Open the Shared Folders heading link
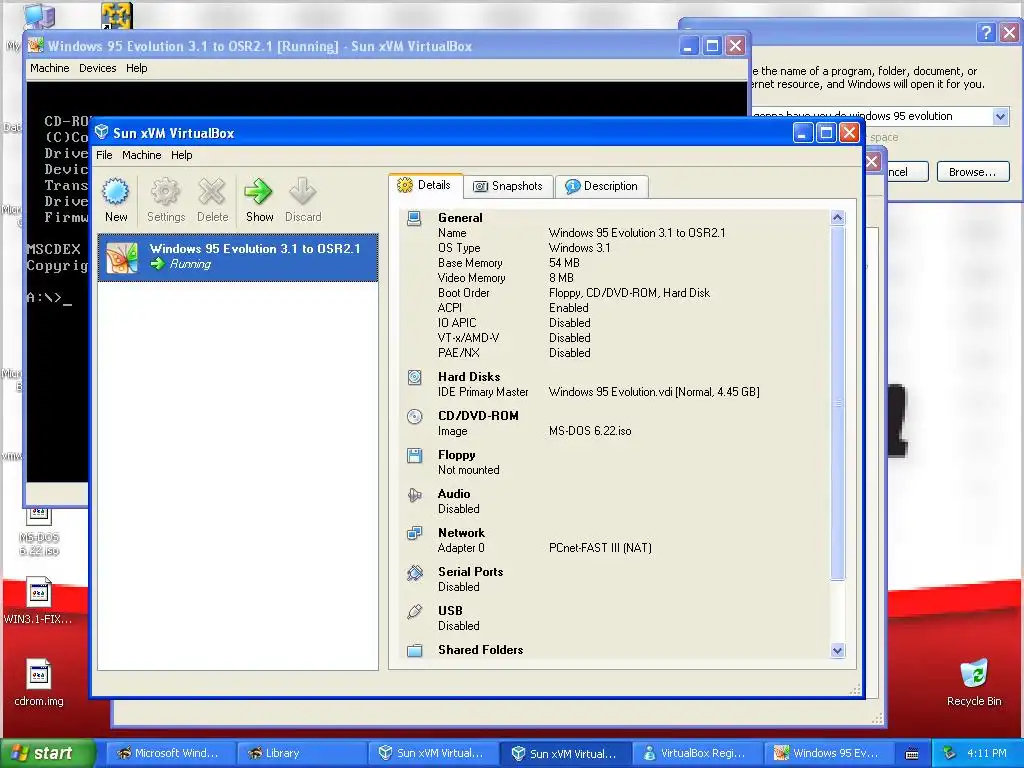Image resolution: width=1024 pixels, height=768 pixels. pyautogui.click(x=480, y=650)
